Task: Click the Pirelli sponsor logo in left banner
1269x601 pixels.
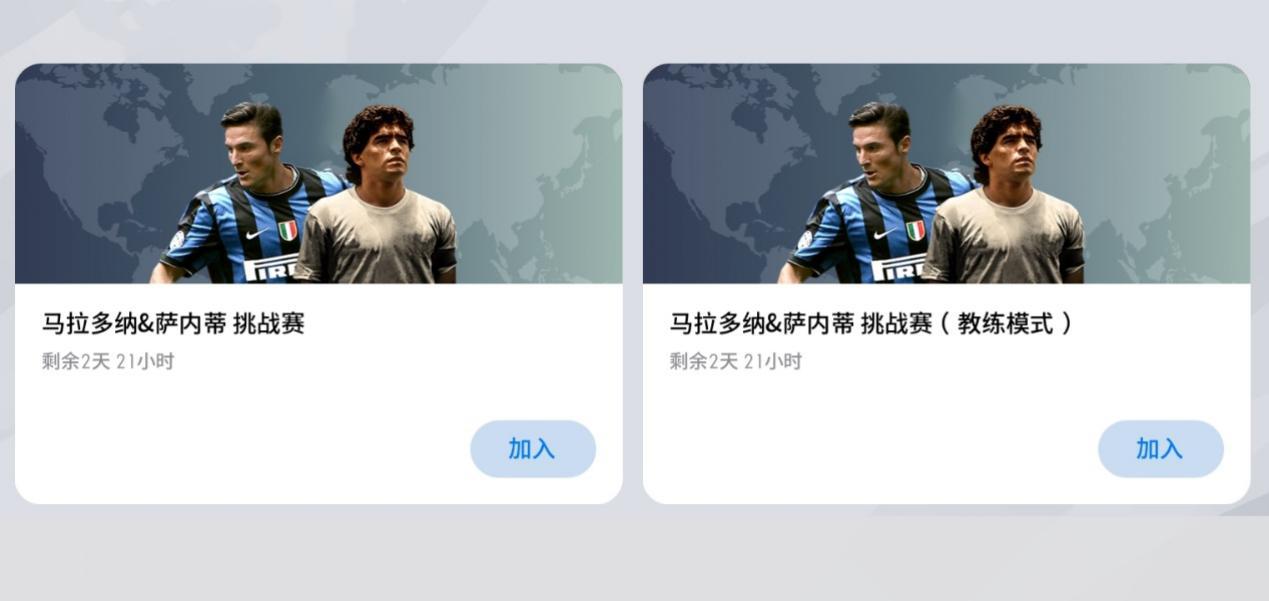Action: (x=271, y=268)
